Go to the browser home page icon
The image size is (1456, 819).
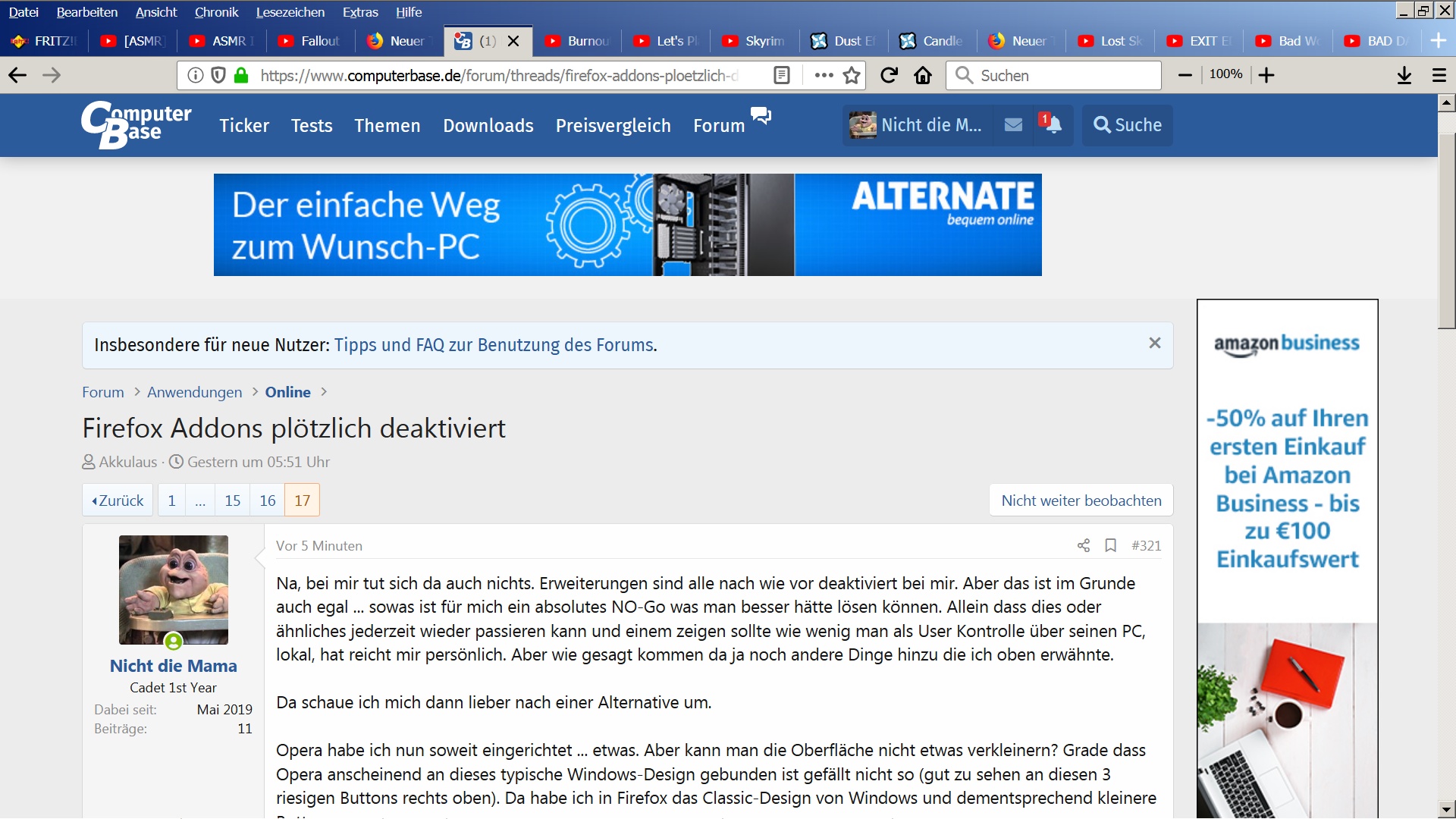tap(923, 75)
